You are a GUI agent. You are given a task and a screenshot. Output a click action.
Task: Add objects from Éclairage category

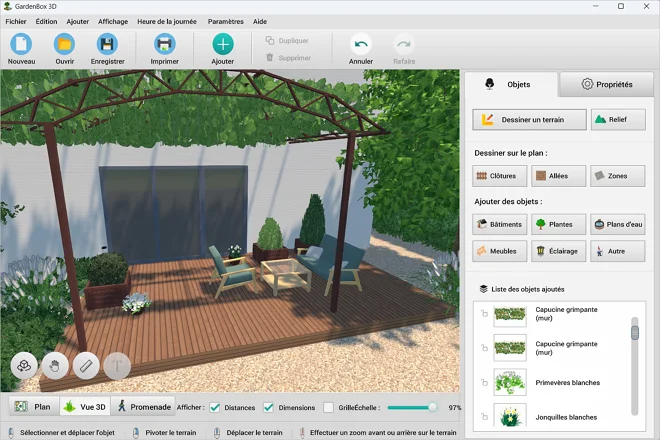coord(558,251)
